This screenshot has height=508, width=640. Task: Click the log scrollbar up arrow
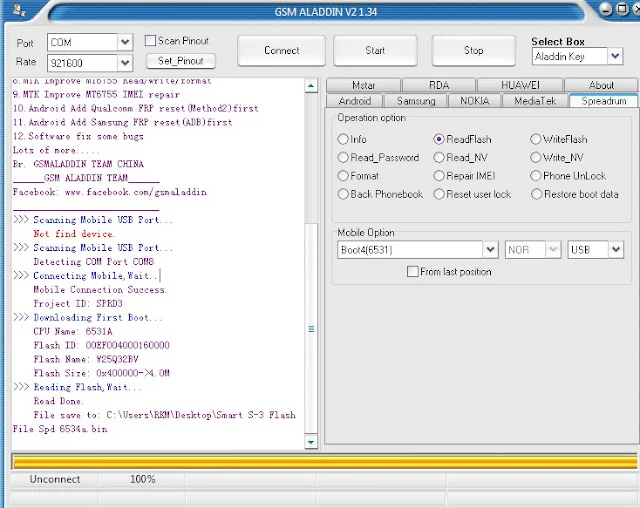pos(311,86)
